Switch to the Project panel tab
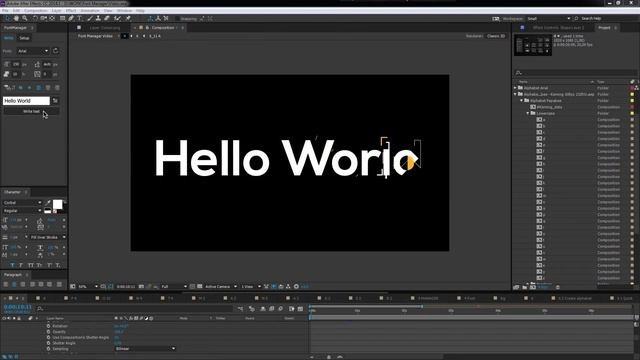 click(604, 28)
